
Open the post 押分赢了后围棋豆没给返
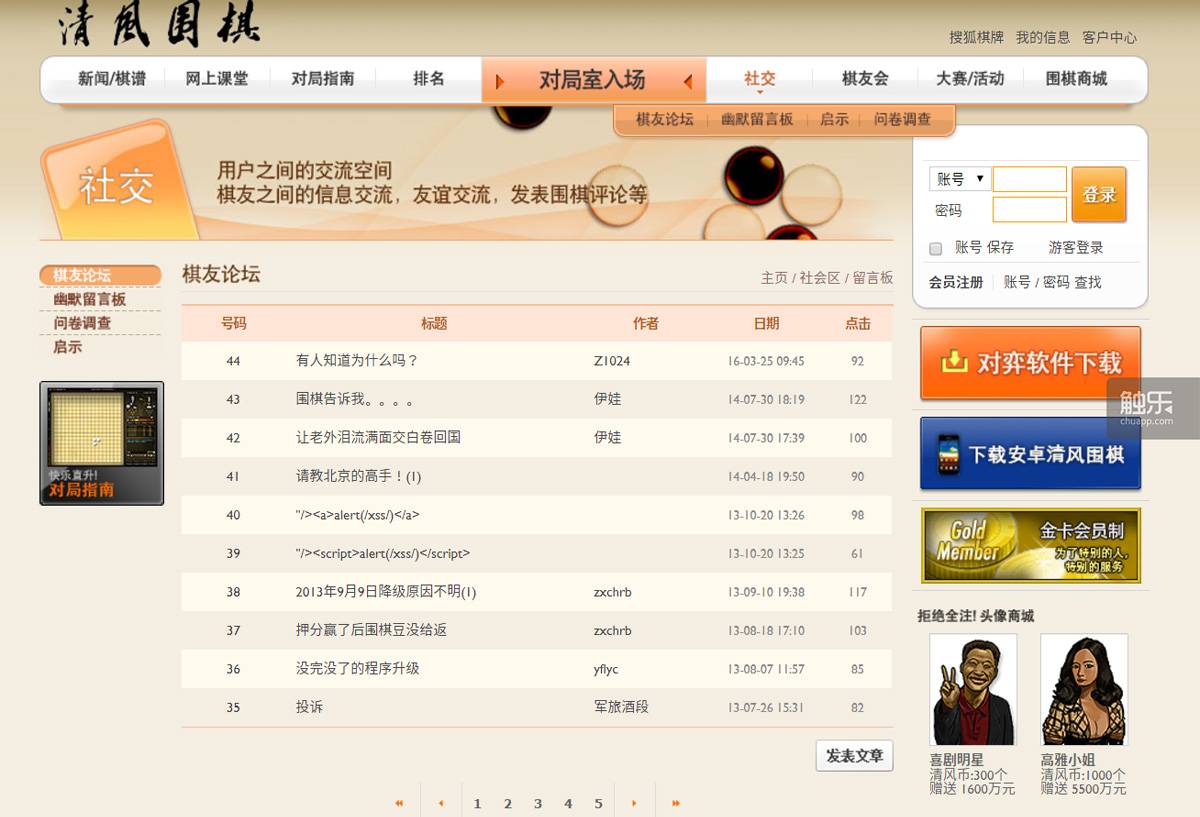pos(371,630)
